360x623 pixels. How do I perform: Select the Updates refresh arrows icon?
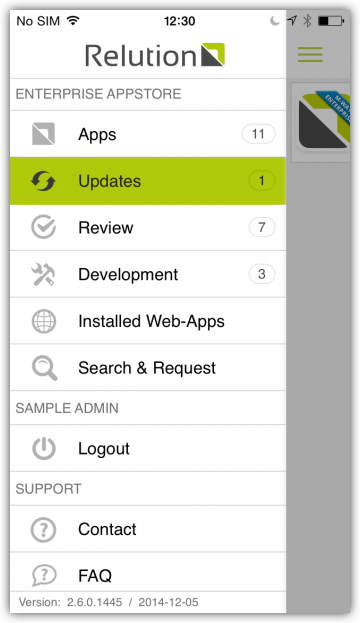[x=43, y=181]
